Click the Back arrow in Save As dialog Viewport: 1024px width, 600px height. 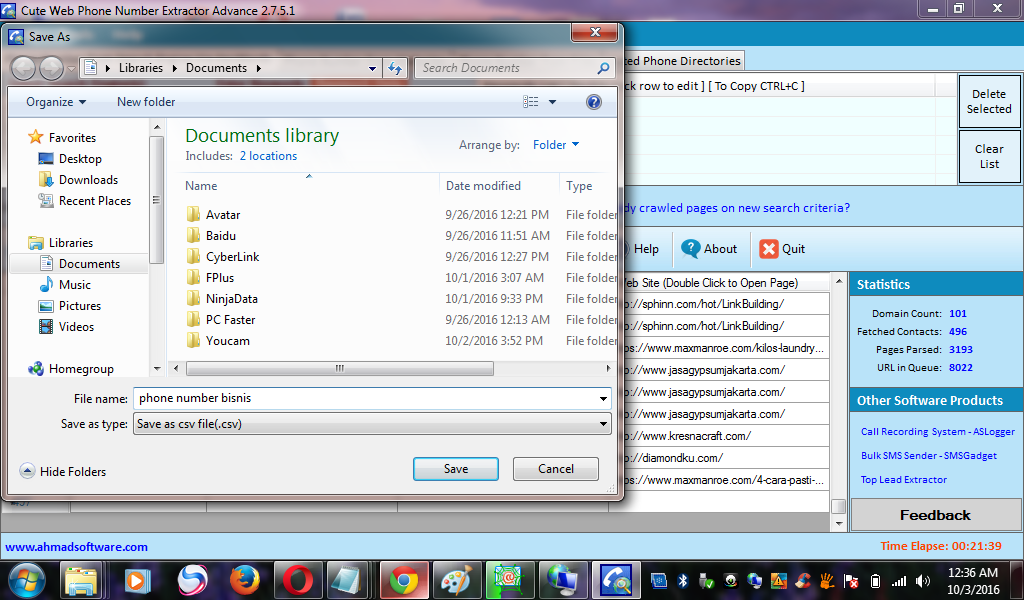coord(24,68)
